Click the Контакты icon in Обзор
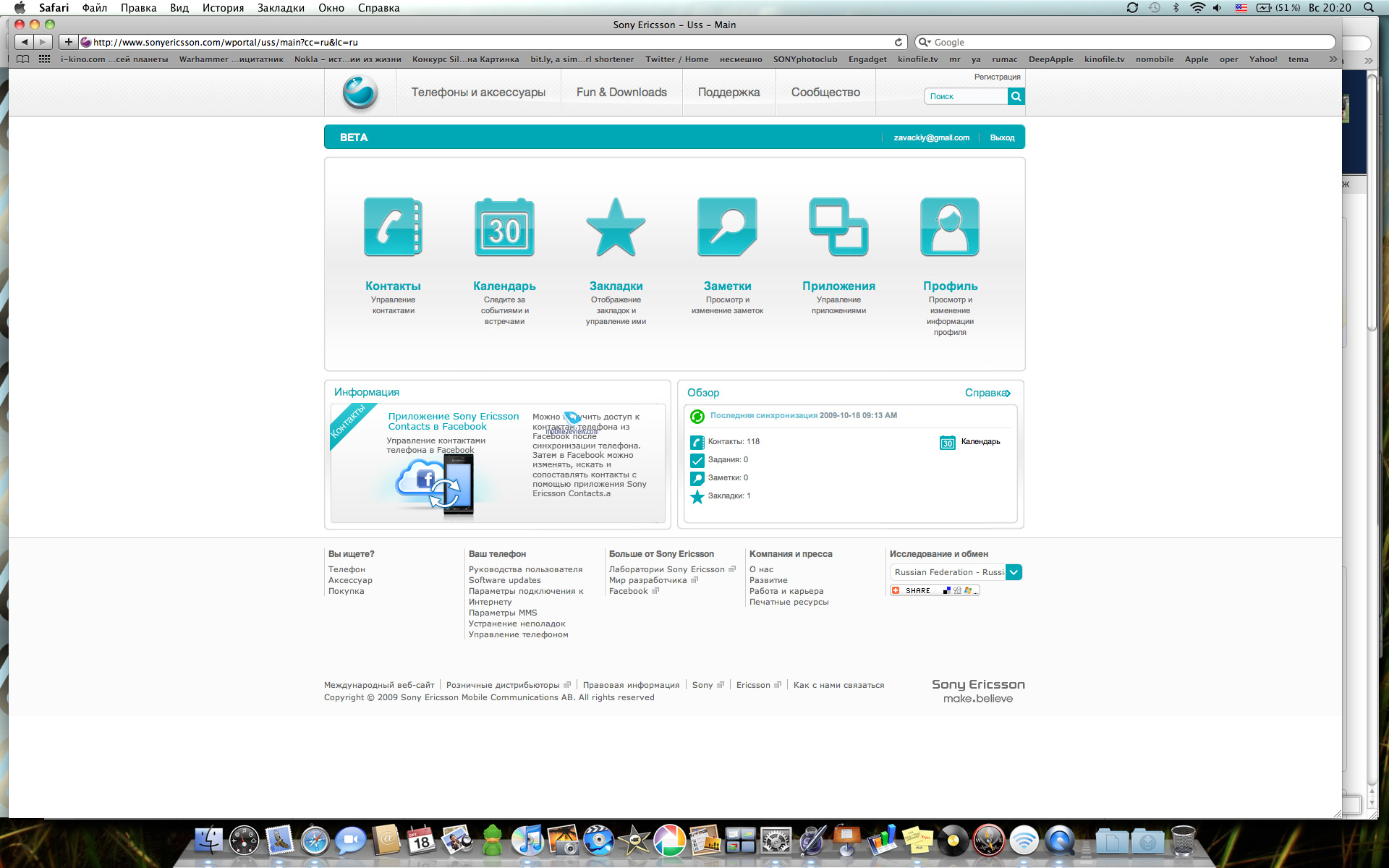Viewport: 1389px width, 868px height. [697, 442]
